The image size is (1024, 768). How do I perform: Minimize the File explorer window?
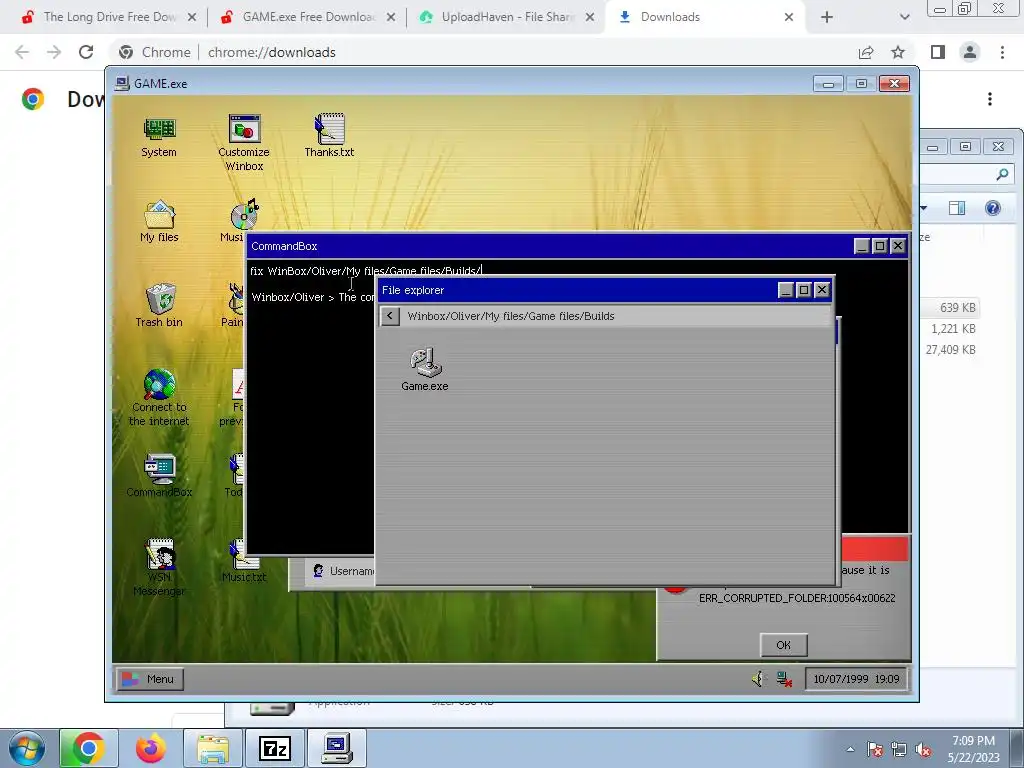click(x=786, y=290)
